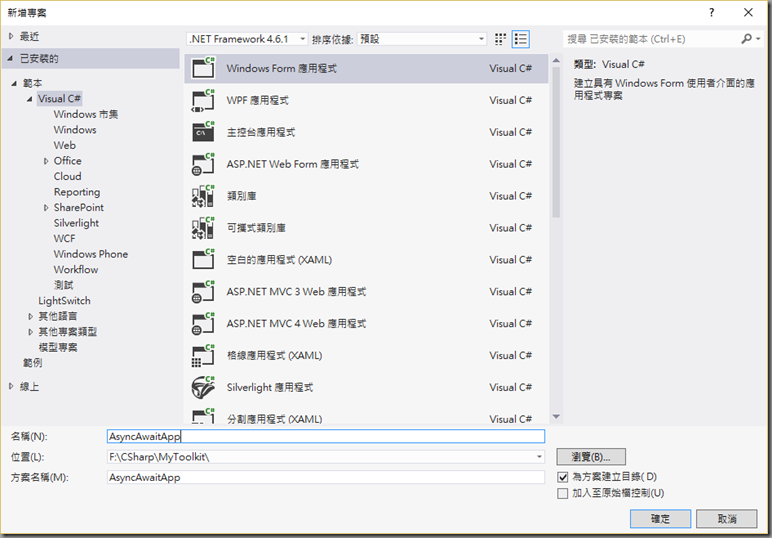Select ASP.NET MVC 4 Web application icon
The height and width of the screenshot is (538, 772).
tap(203, 323)
